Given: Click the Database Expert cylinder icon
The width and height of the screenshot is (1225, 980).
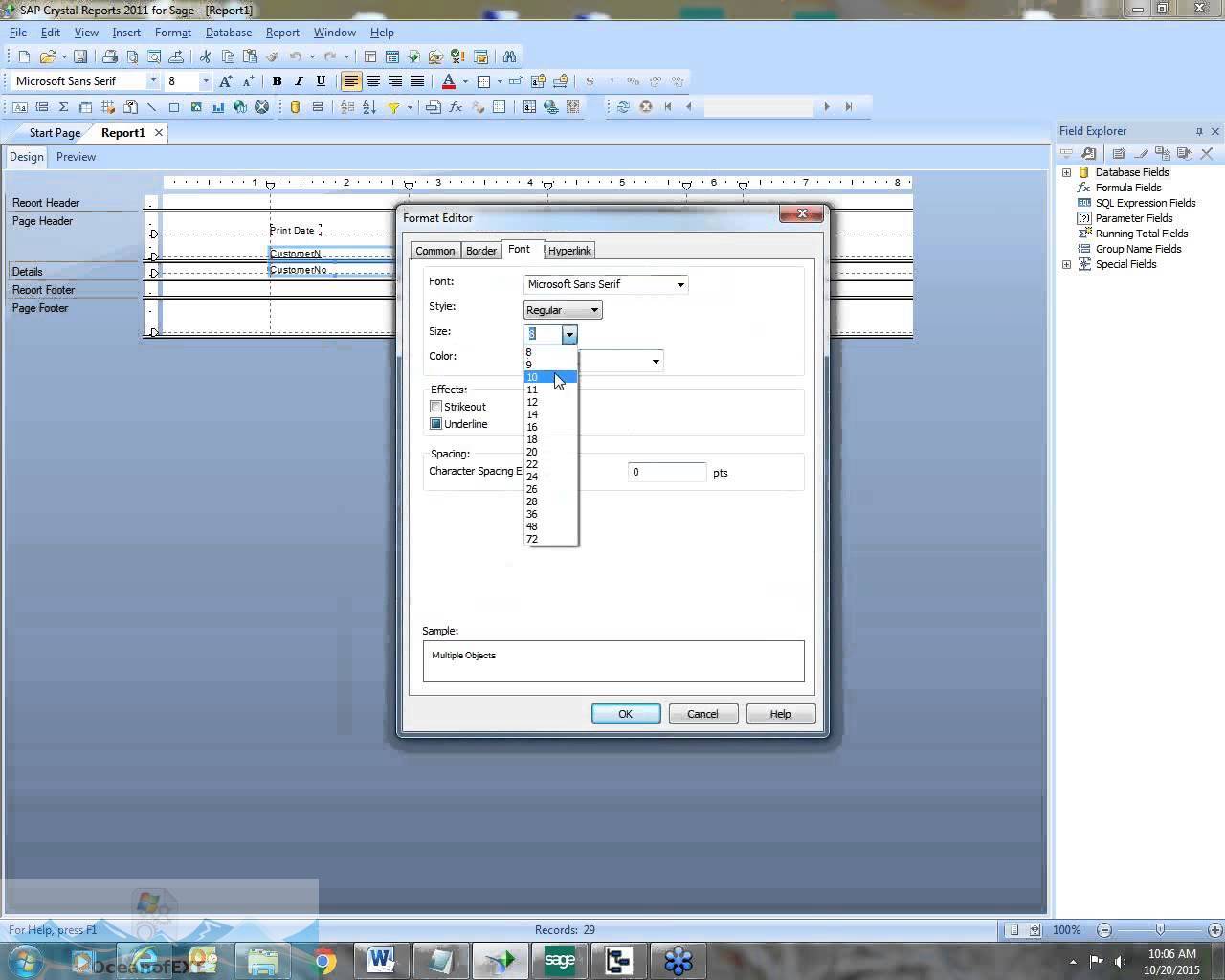Looking at the screenshot, I should tap(295, 107).
